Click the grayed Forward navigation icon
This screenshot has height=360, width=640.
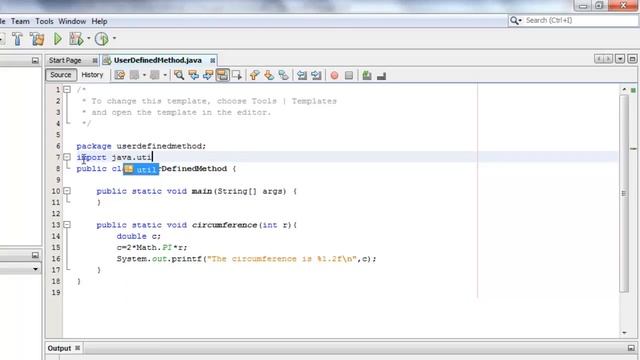point(155,75)
